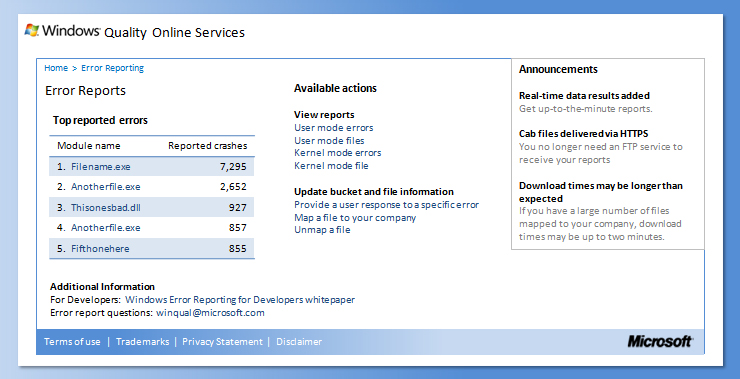View User mode errors report

[x=334, y=128]
